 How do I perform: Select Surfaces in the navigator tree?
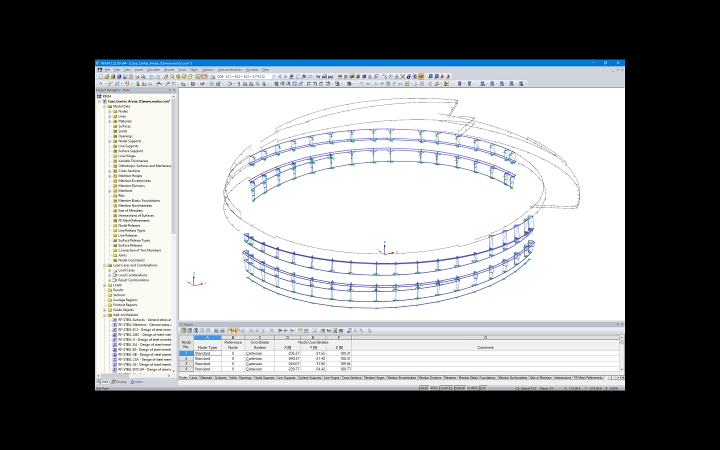pyautogui.click(x=124, y=126)
